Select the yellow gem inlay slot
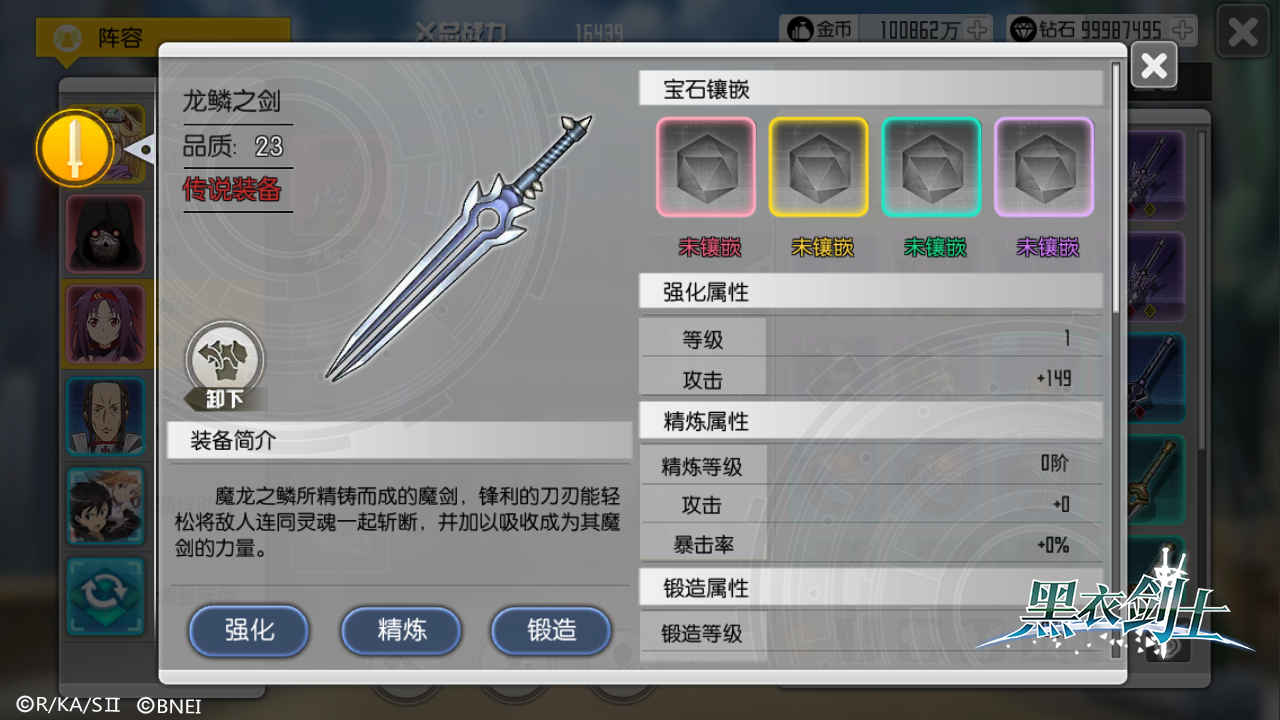Viewport: 1280px width, 720px height. coord(818,167)
